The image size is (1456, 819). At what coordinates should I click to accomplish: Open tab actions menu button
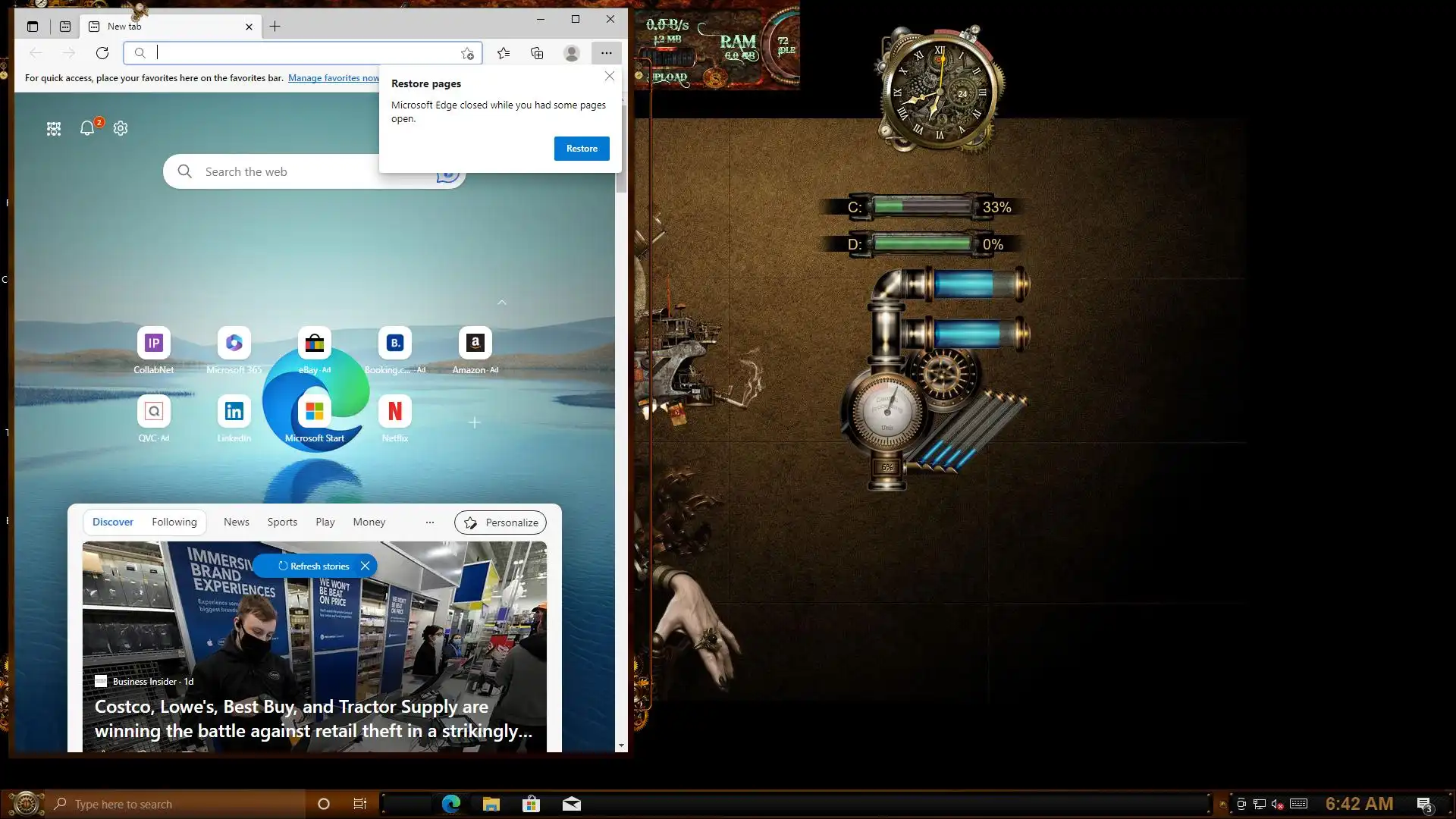(x=33, y=27)
